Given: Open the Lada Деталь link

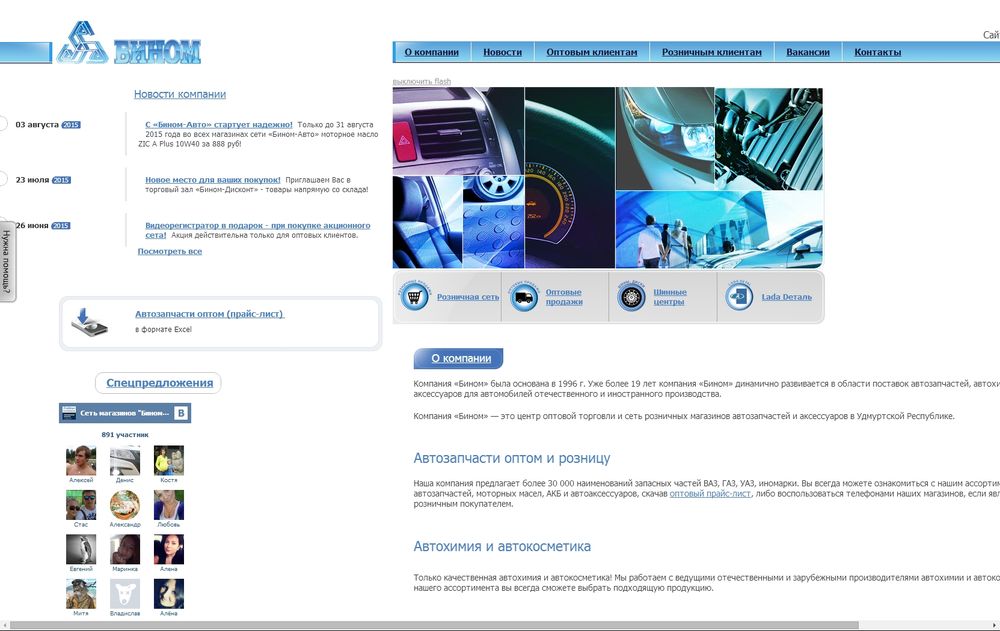Looking at the screenshot, I should pyautogui.click(x=786, y=297).
